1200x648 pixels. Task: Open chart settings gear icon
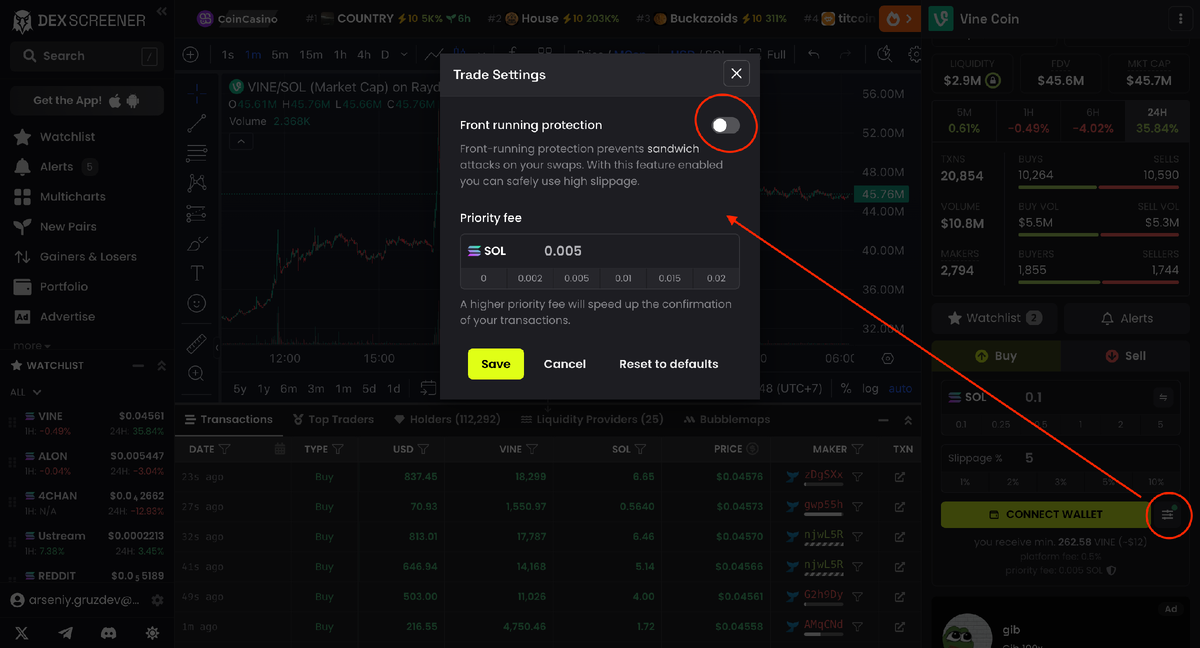(915, 54)
